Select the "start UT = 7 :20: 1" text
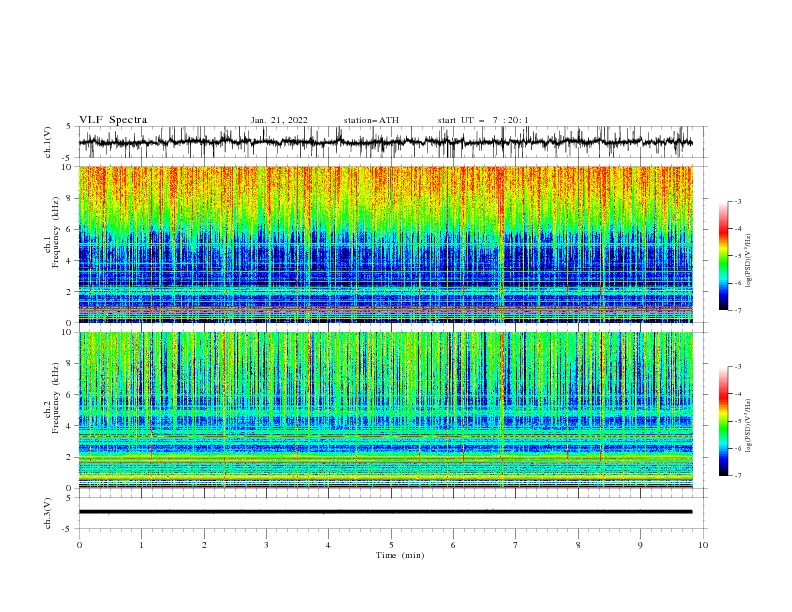The width and height of the screenshot is (792, 612). pyautogui.click(x=483, y=120)
